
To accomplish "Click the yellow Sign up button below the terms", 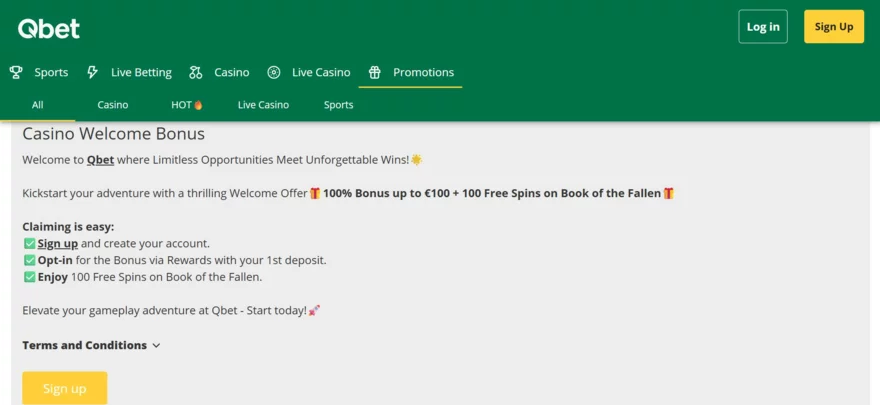I will point(65,388).
